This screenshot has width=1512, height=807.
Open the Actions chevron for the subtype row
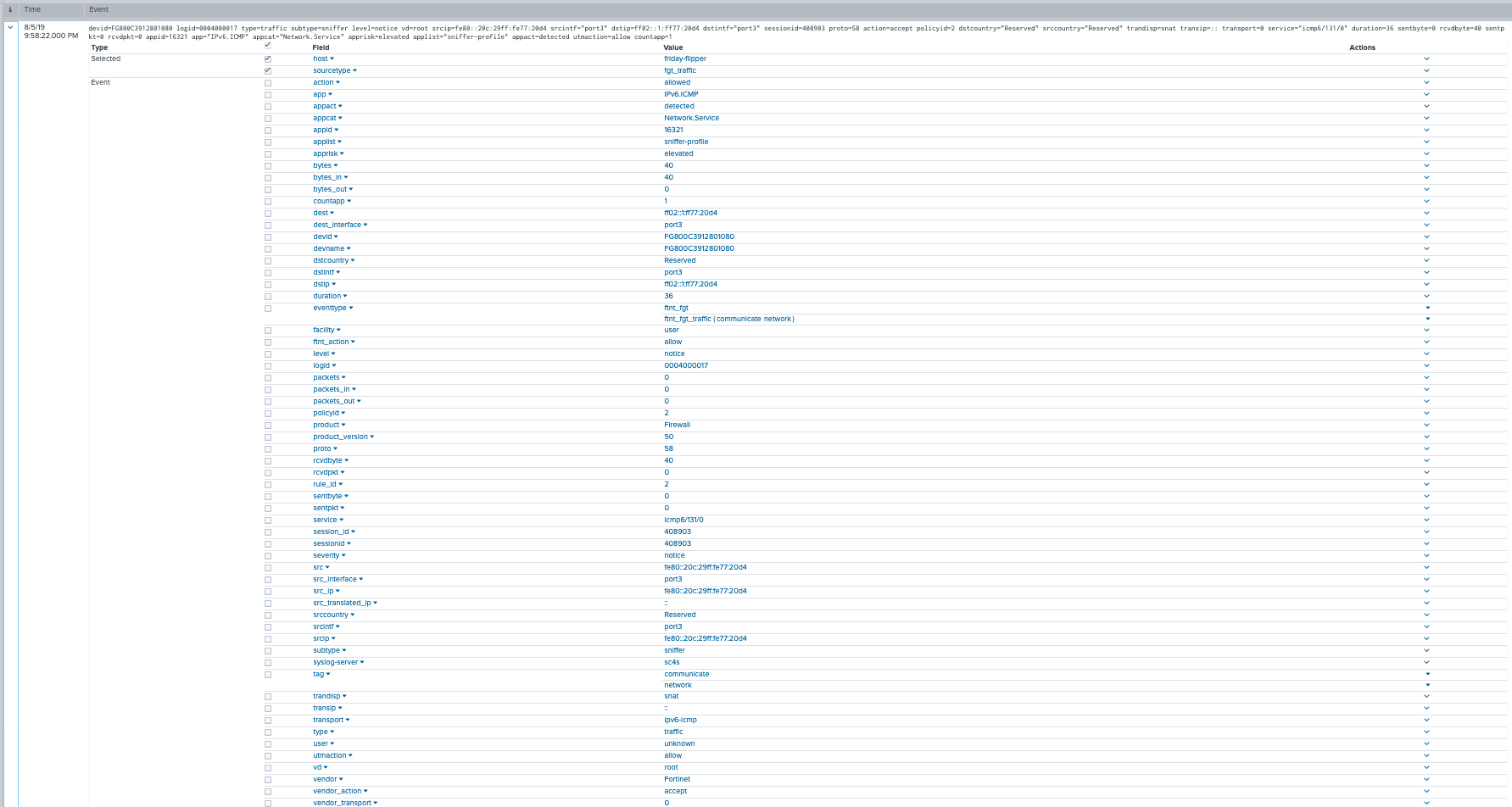point(1426,651)
